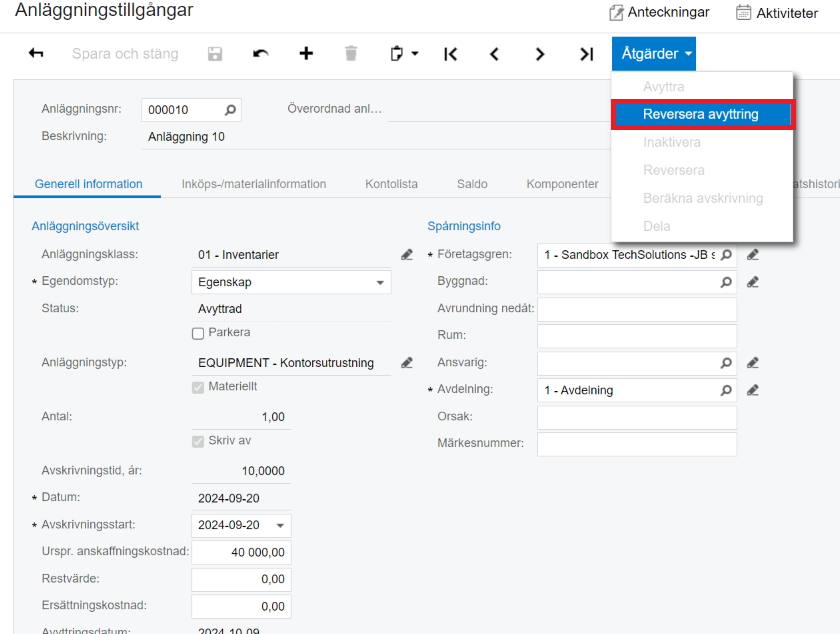This screenshot has width=840, height=634.
Task: Click search icon in Ansvarig field
Action: (726, 363)
